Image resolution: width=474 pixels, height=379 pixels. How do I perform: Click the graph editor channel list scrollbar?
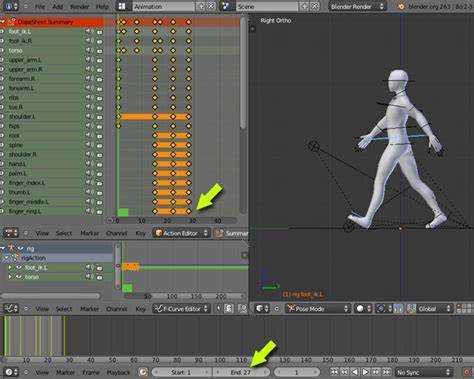pos(51,296)
